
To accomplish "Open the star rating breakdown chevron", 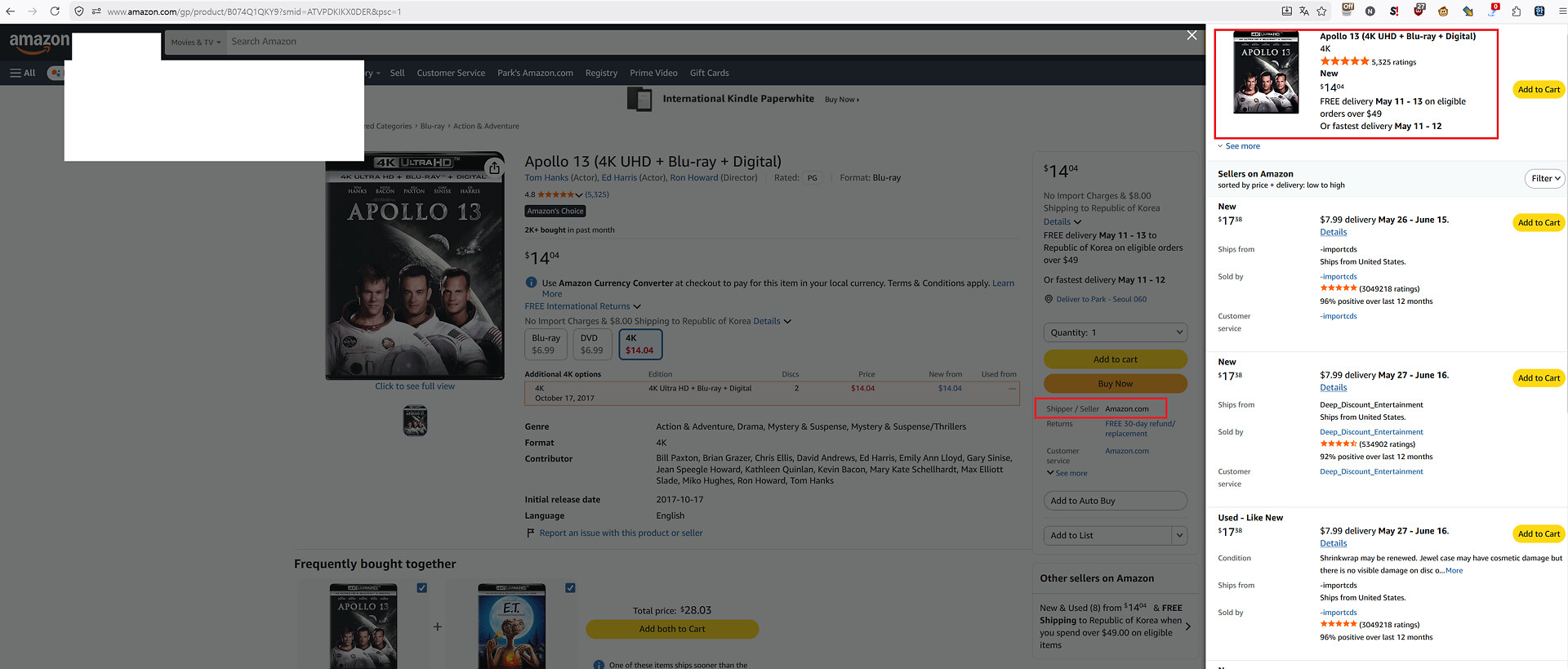I will point(579,194).
